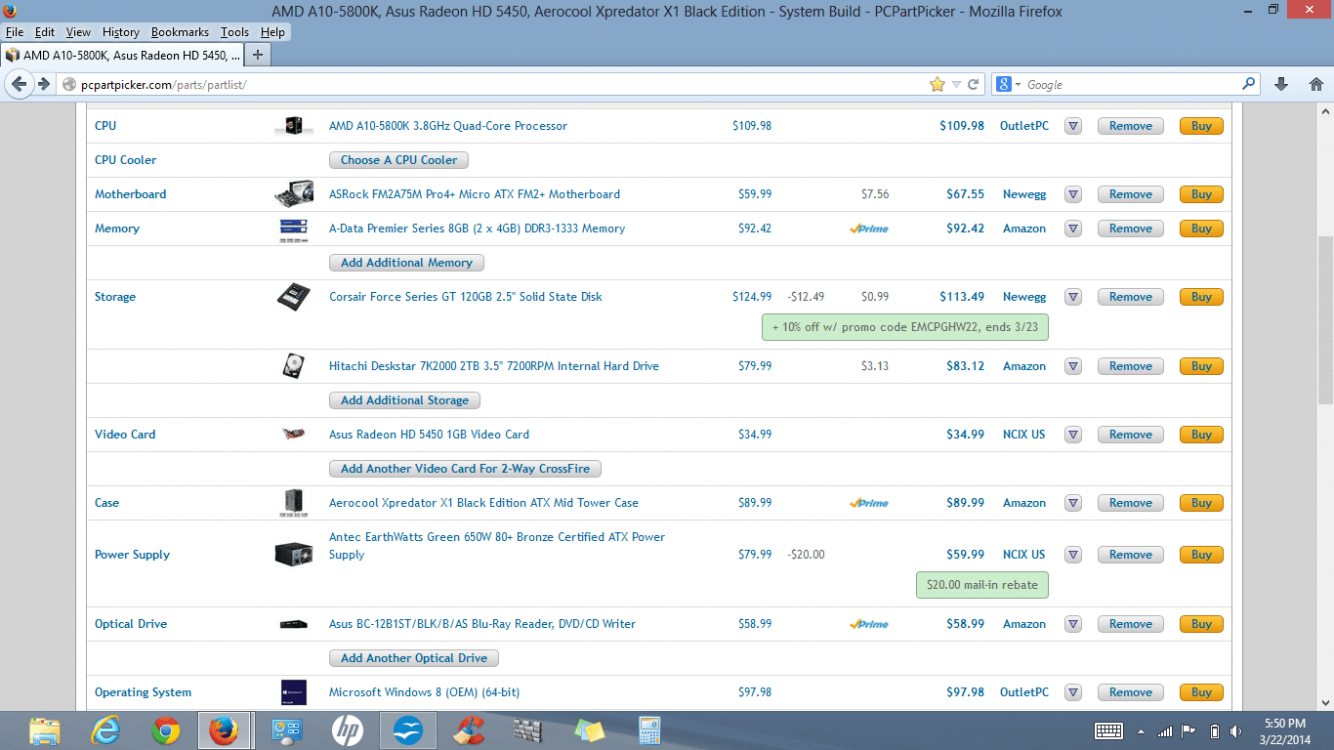Click the browser Forward arrow button
This screenshot has width=1334, height=750.
pos(44,85)
